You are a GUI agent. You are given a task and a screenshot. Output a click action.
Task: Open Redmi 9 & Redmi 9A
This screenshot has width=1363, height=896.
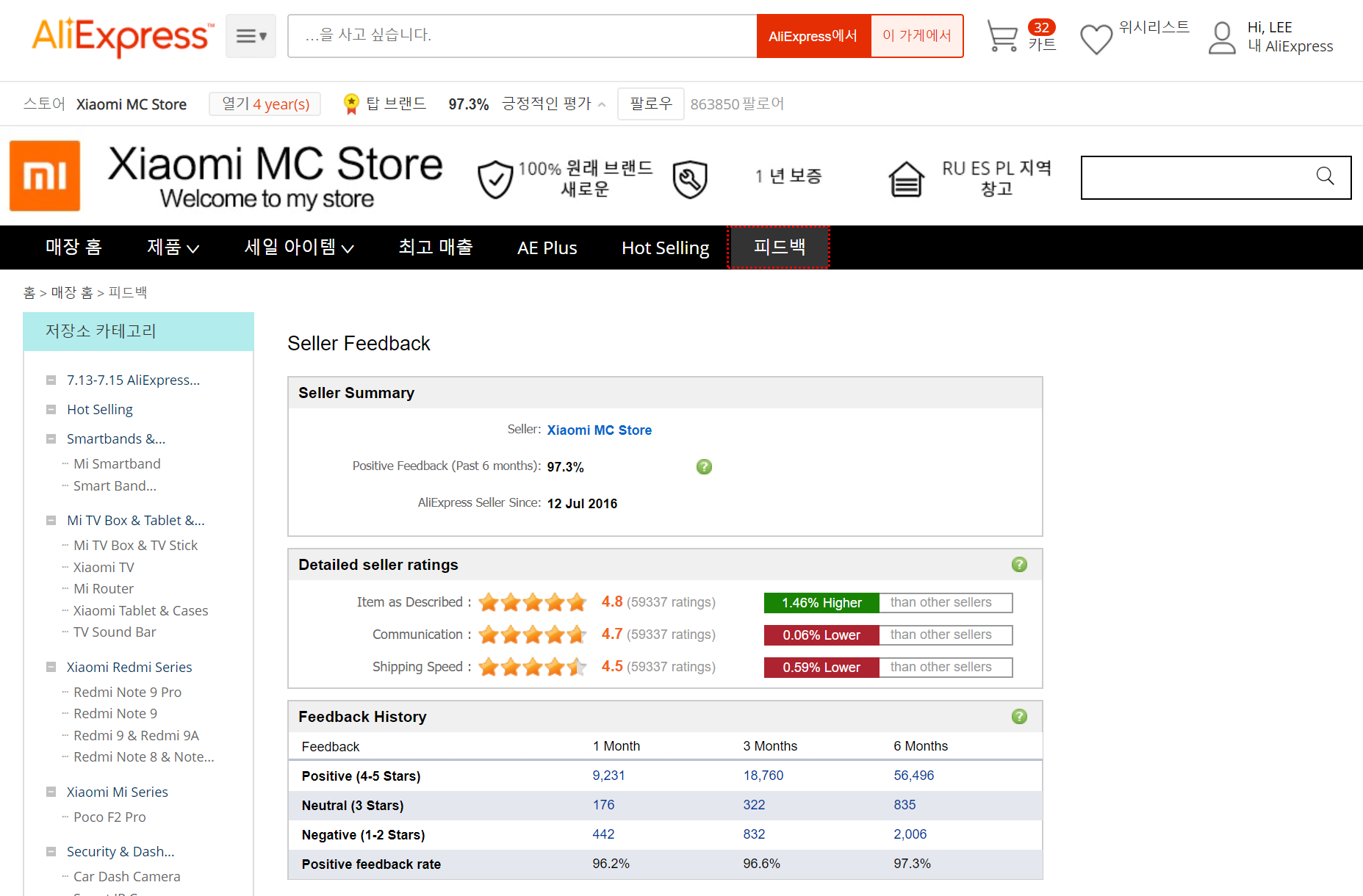pos(136,735)
